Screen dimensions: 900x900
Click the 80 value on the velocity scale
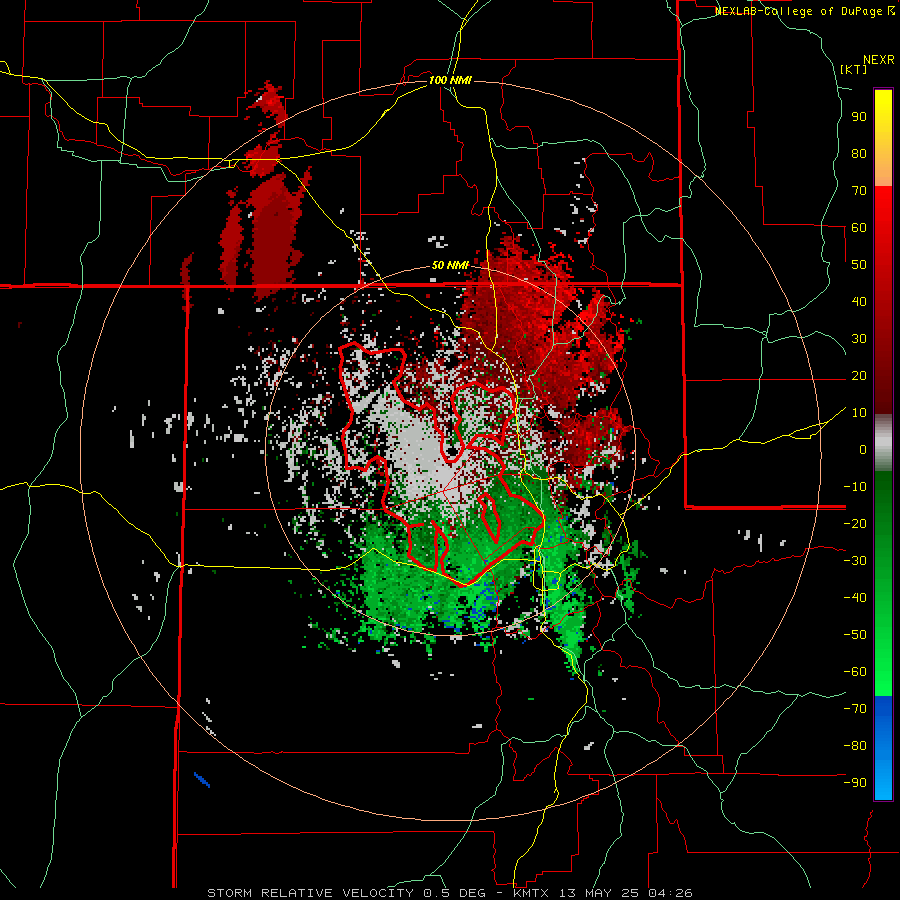(859, 153)
